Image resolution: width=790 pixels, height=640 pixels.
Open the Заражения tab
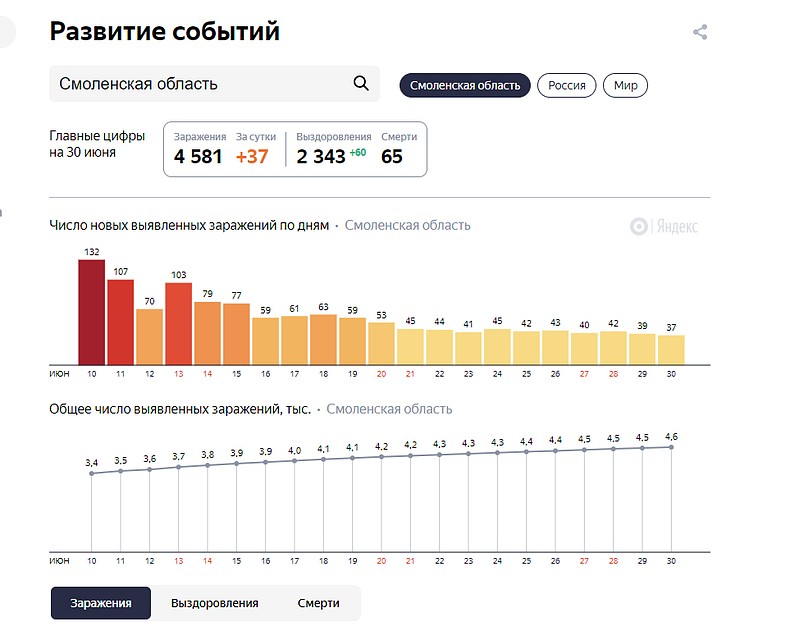click(x=101, y=603)
